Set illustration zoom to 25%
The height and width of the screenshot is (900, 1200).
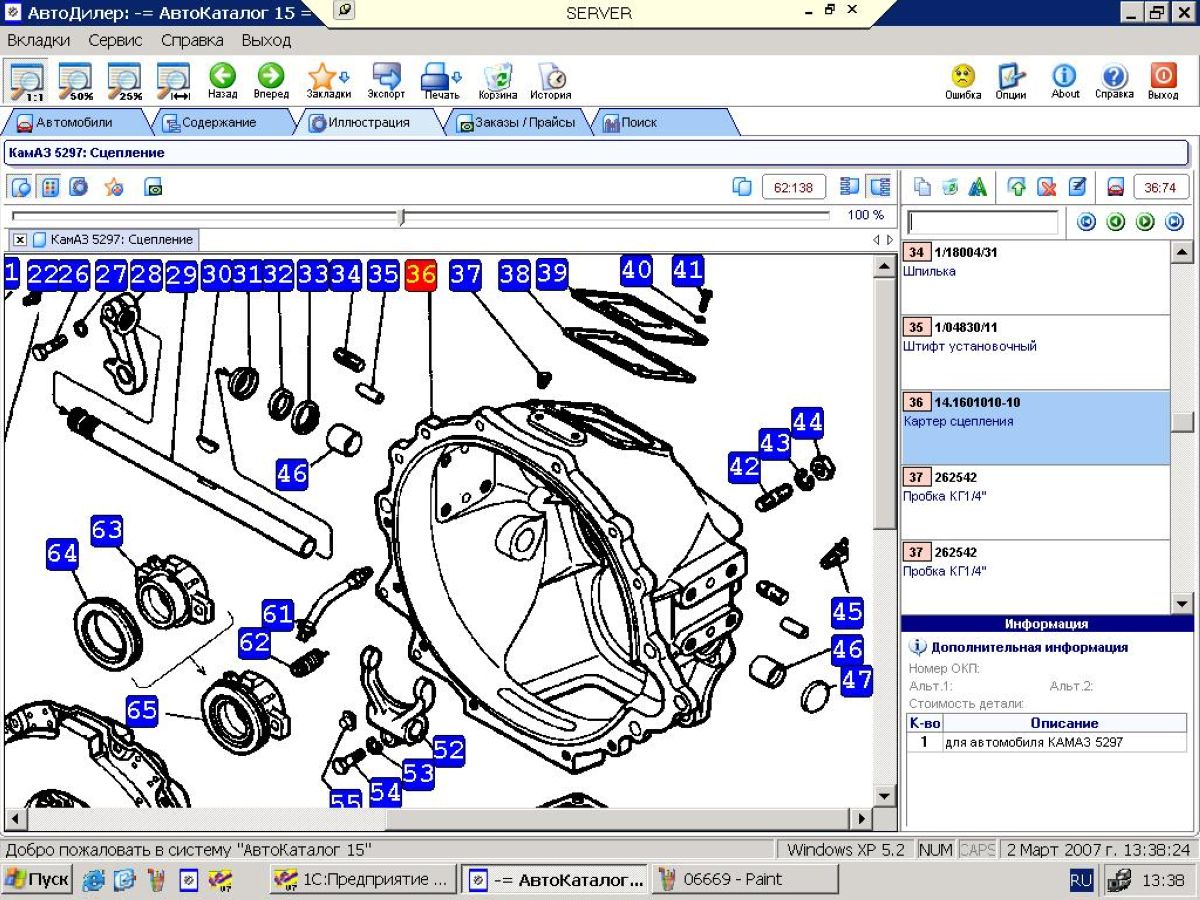[x=125, y=81]
